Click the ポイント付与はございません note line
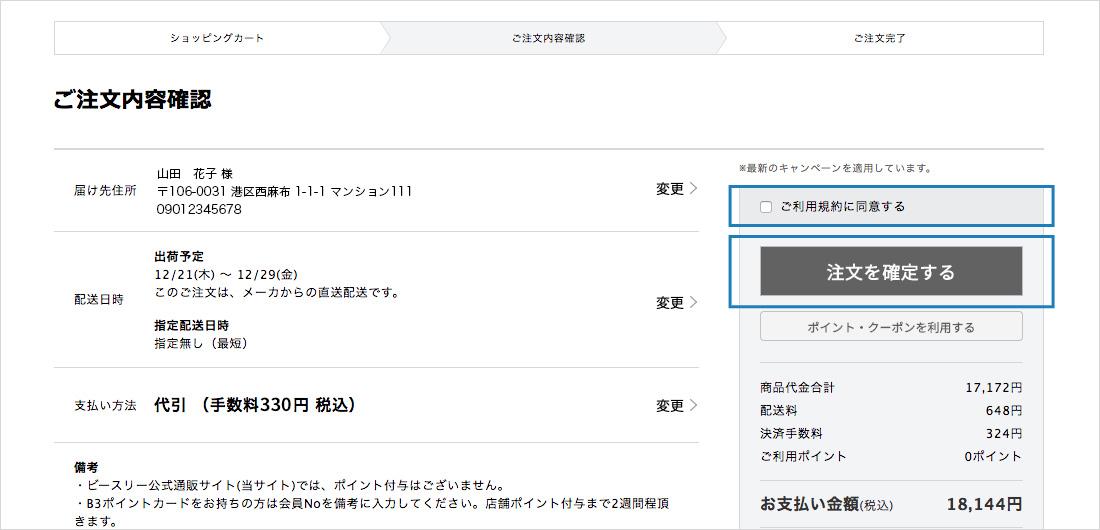The height and width of the screenshot is (530, 1100). pos(290,485)
